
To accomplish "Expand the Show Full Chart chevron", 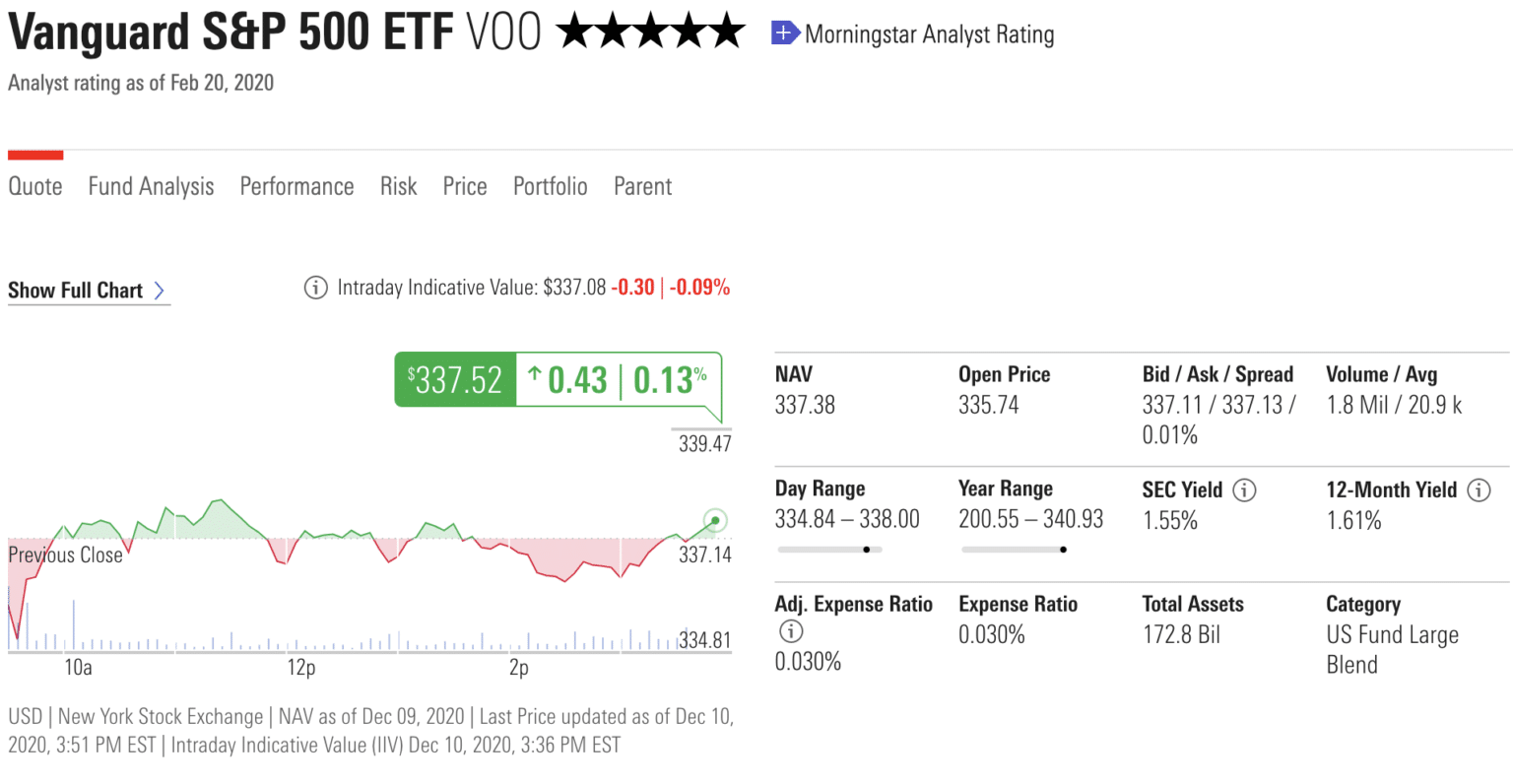I will click(x=161, y=290).
